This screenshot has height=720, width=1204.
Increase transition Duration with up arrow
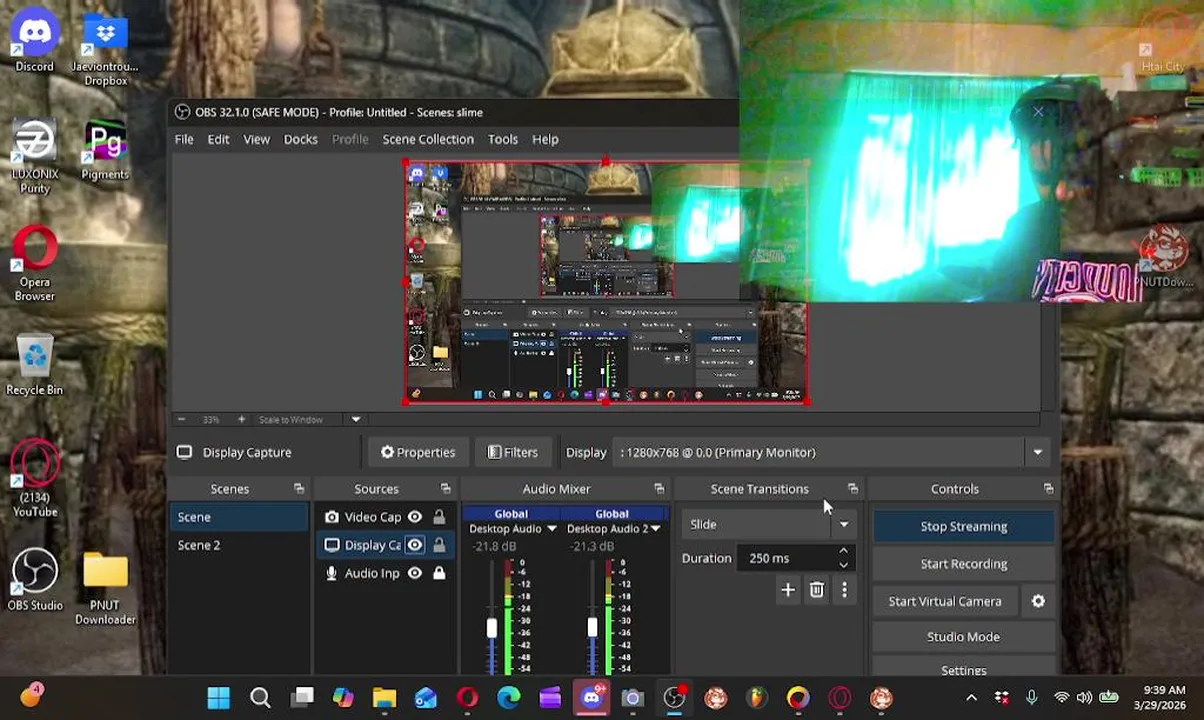pyautogui.click(x=843, y=551)
